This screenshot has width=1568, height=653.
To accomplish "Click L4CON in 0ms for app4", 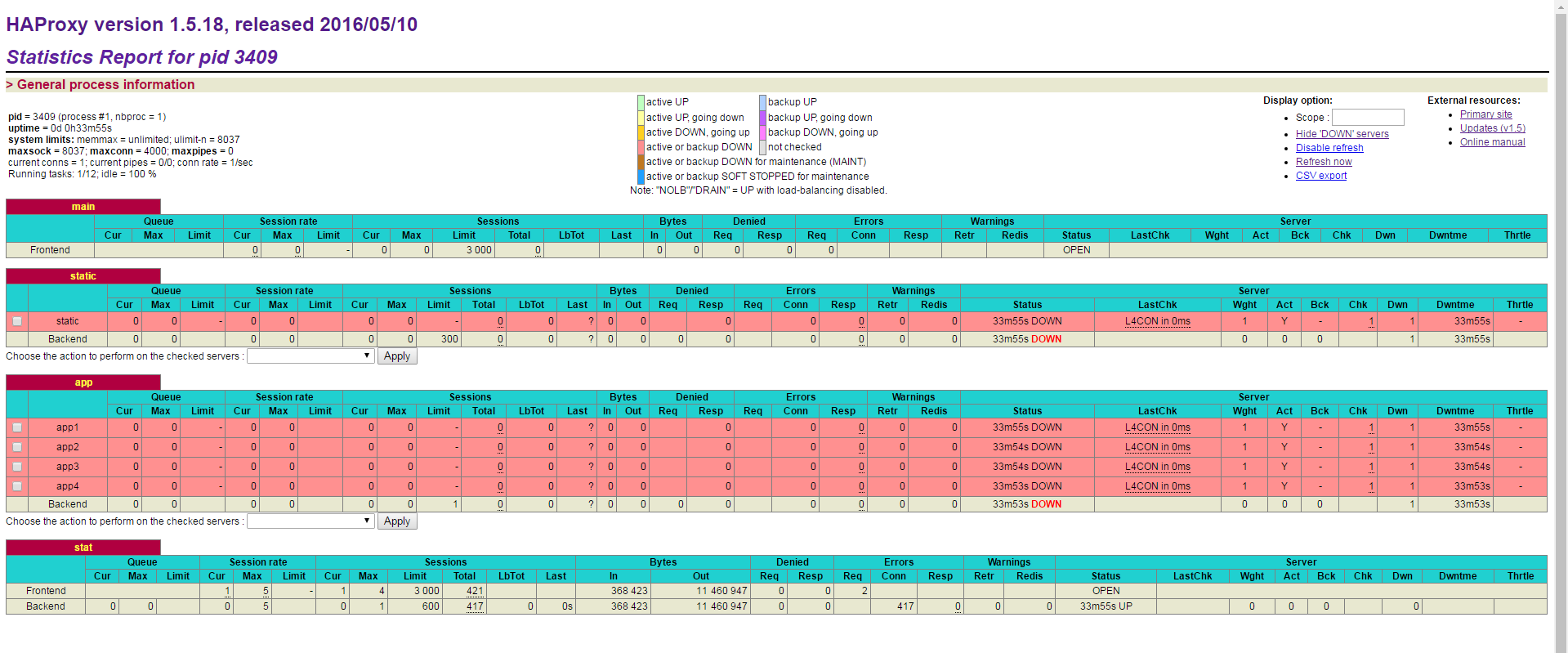I will coord(1157,486).
